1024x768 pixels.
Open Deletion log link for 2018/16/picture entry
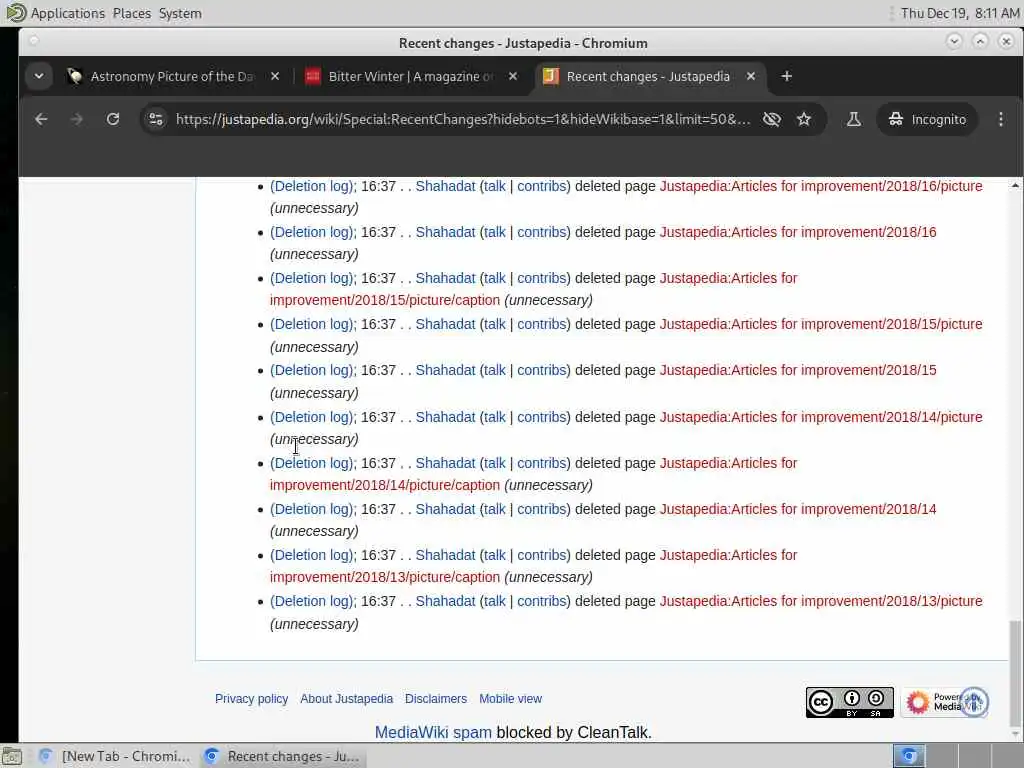[x=313, y=186]
